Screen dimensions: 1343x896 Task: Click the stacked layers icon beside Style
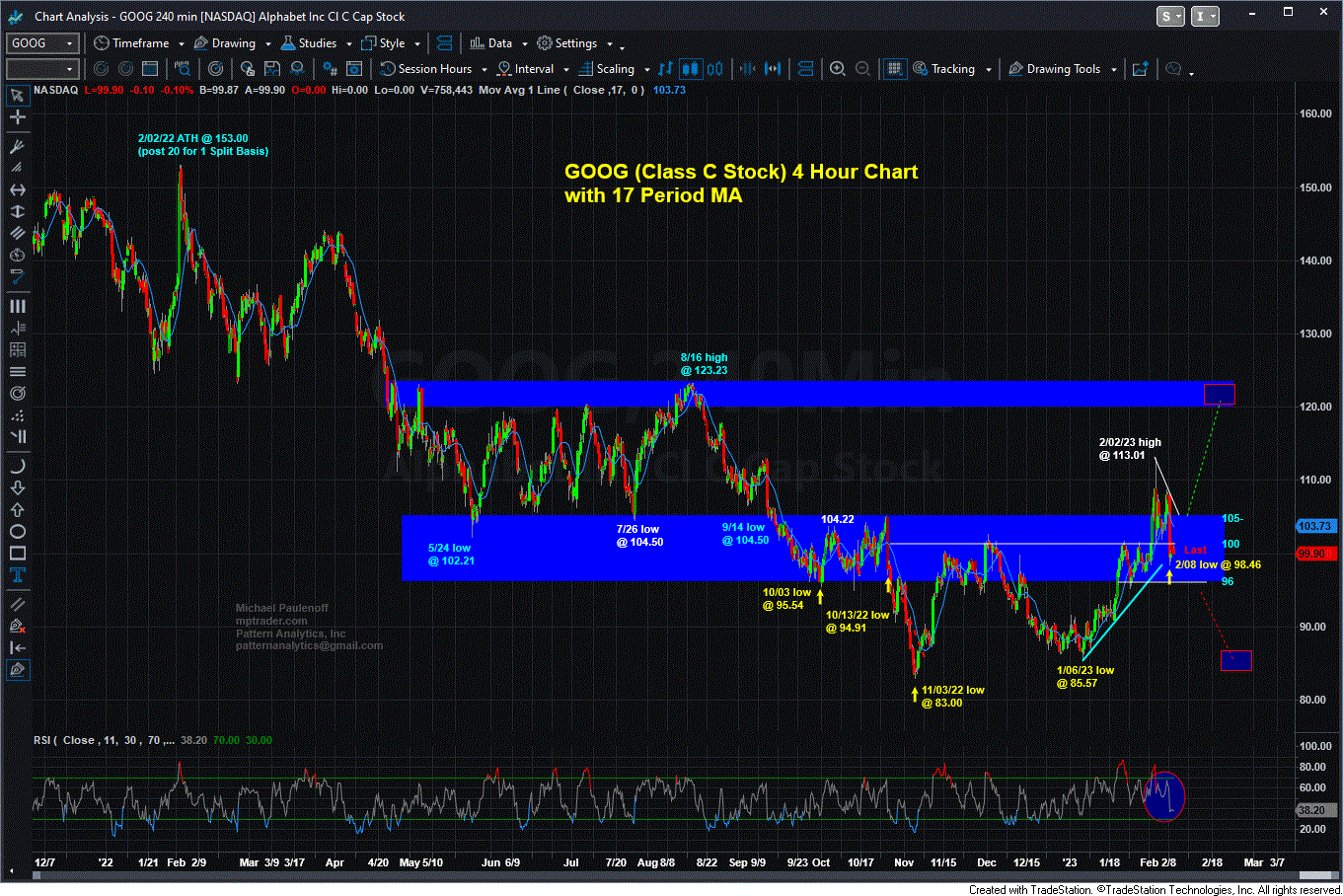(x=444, y=43)
